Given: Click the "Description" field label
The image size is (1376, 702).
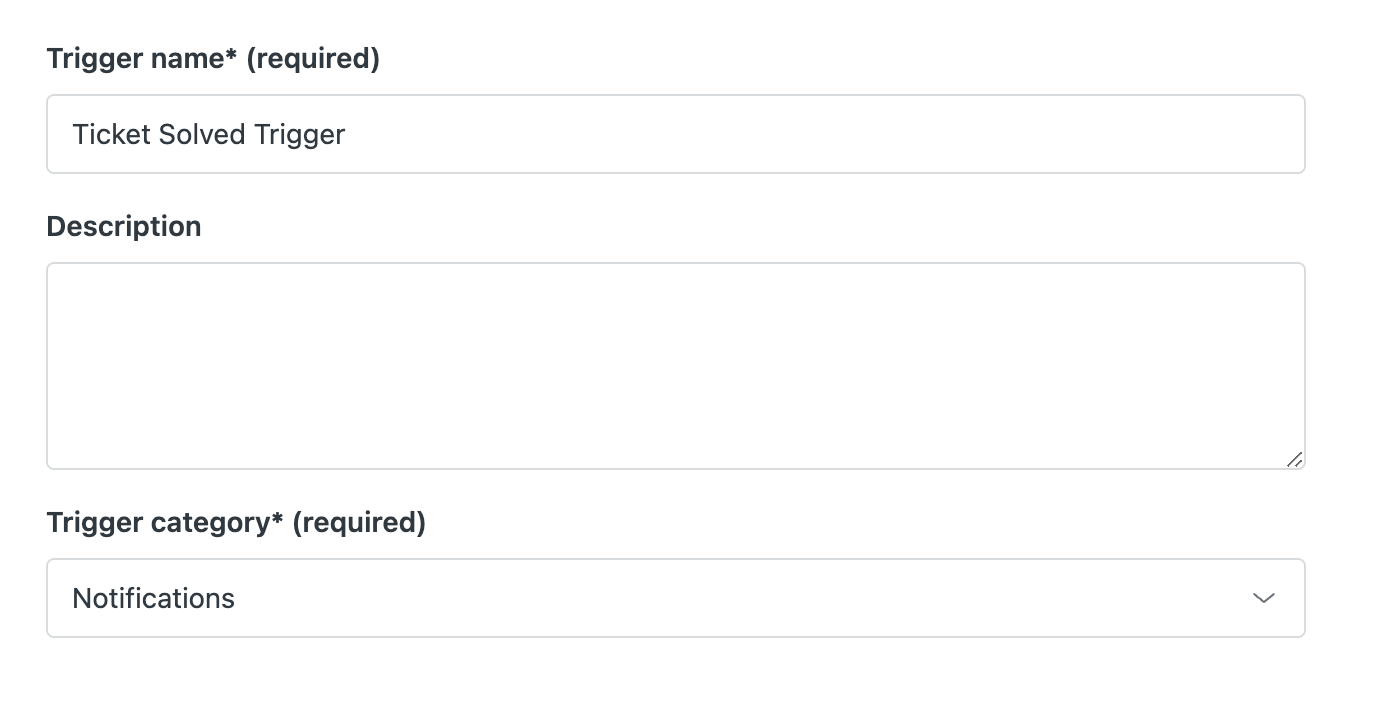Looking at the screenshot, I should coord(124,226).
